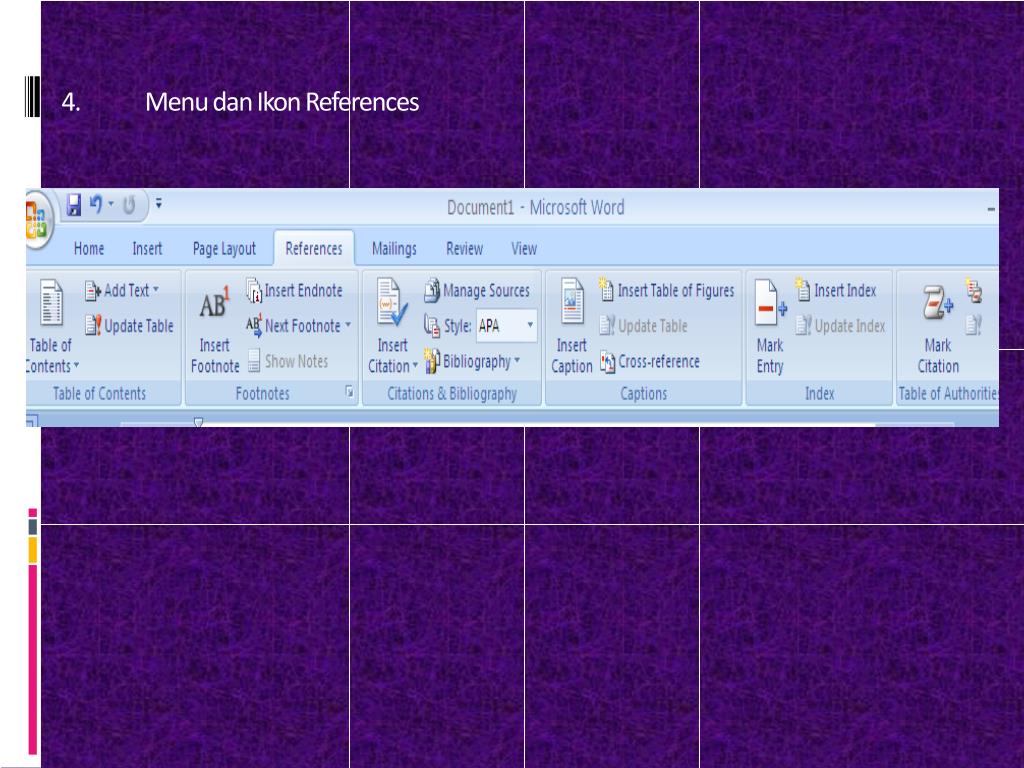The height and width of the screenshot is (768, 1024).
Task: Go to the Review tab
Action: [464, 249]
